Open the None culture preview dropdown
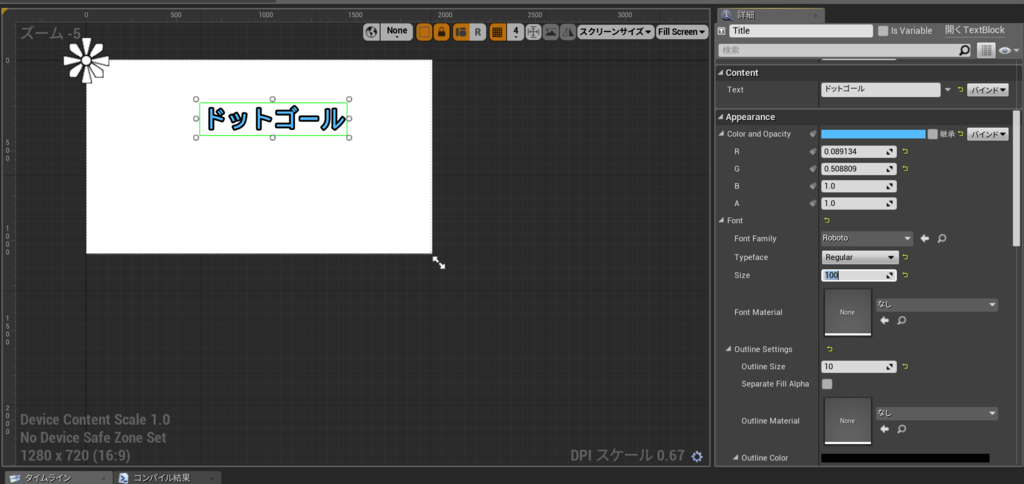The image size is (1024, 484). click(x=397, y=32)
